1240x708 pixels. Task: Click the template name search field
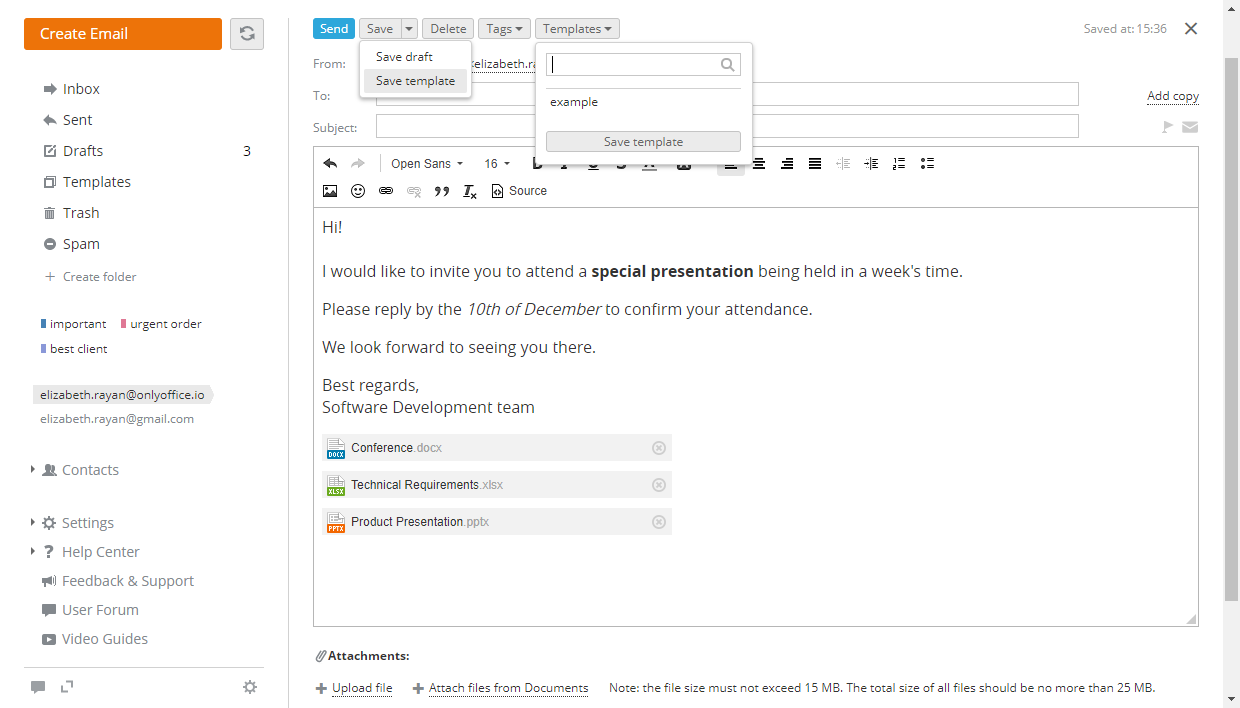(635, 65)
